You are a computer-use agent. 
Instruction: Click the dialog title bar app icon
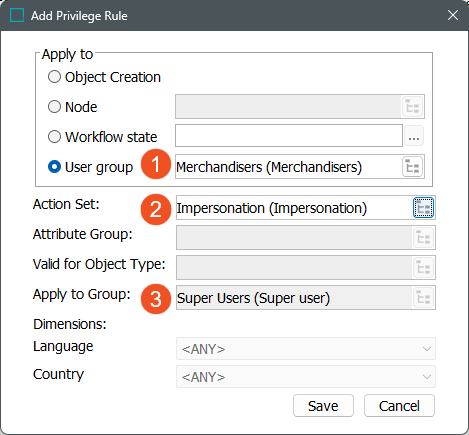(x=17, y=15)
